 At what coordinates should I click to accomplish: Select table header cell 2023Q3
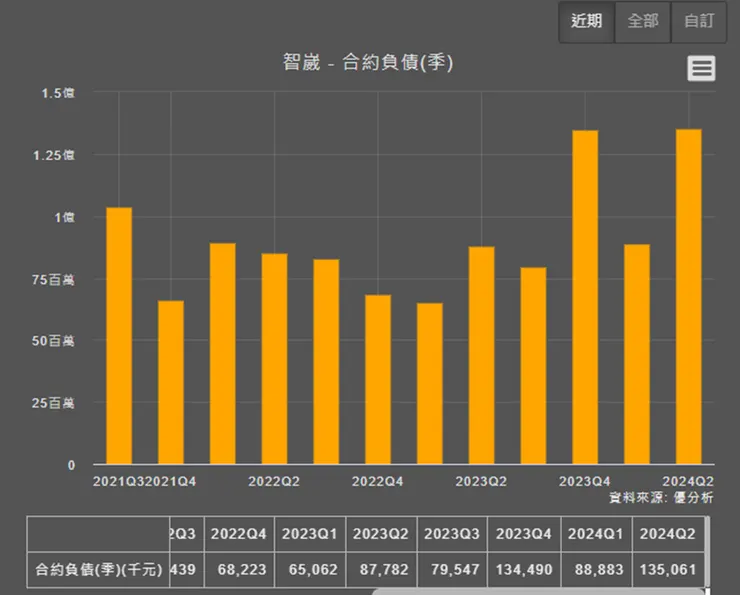pos(452,534)
